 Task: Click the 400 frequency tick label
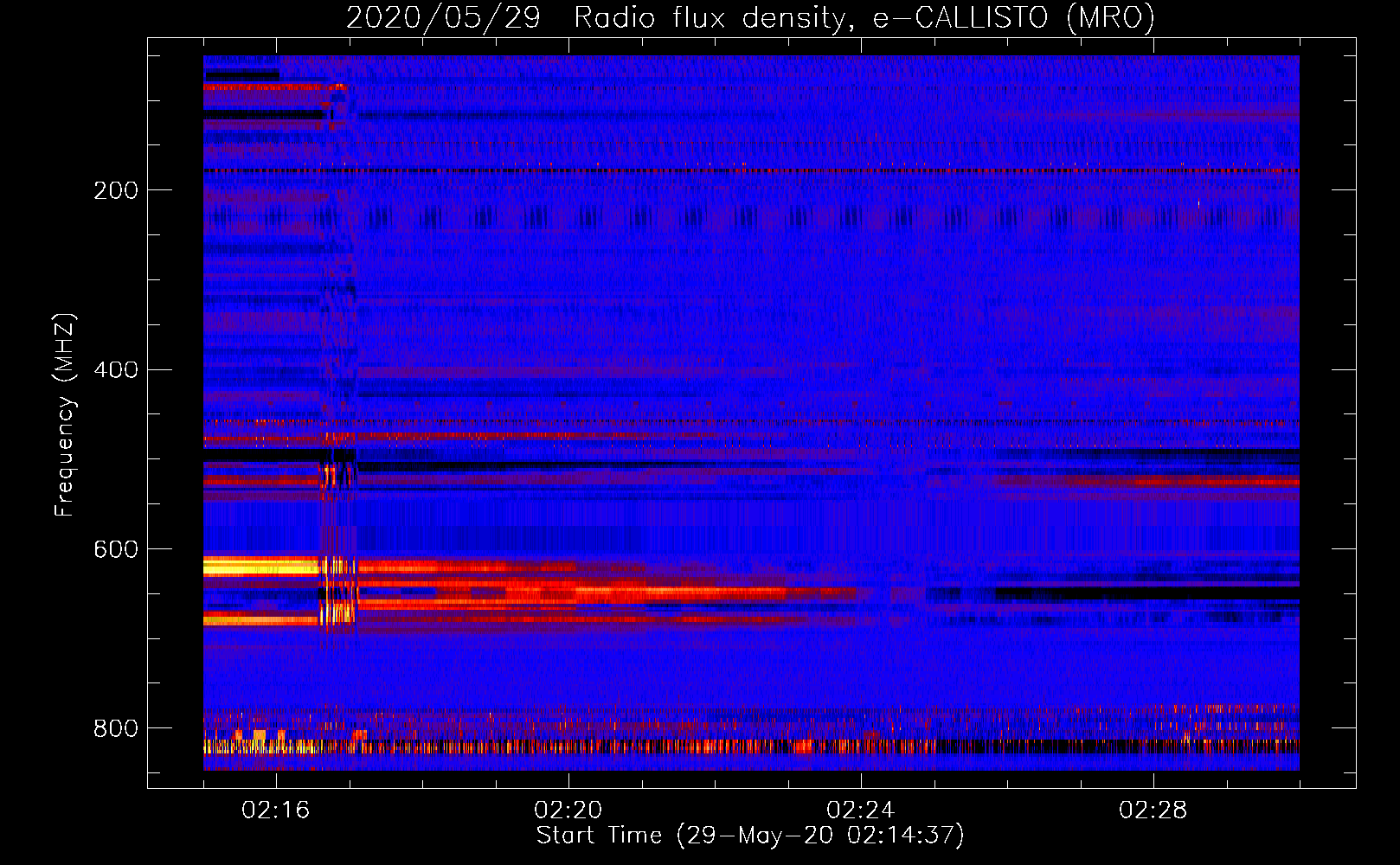pyautogui.click(x=116, y=370)
